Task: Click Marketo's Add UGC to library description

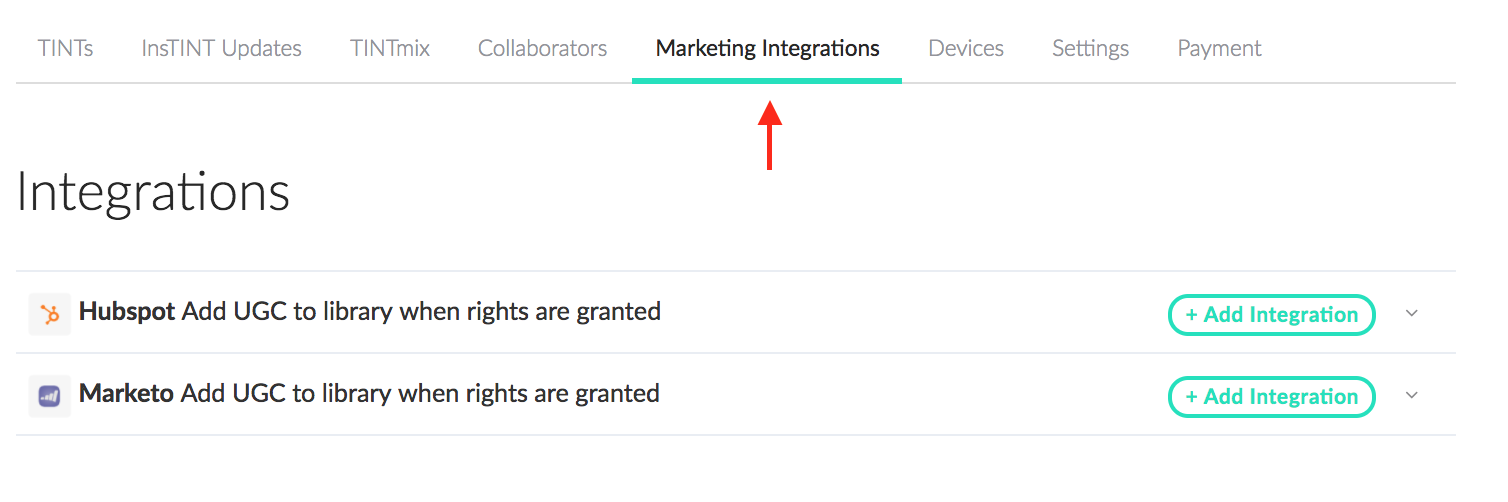Action: point(420,394)
